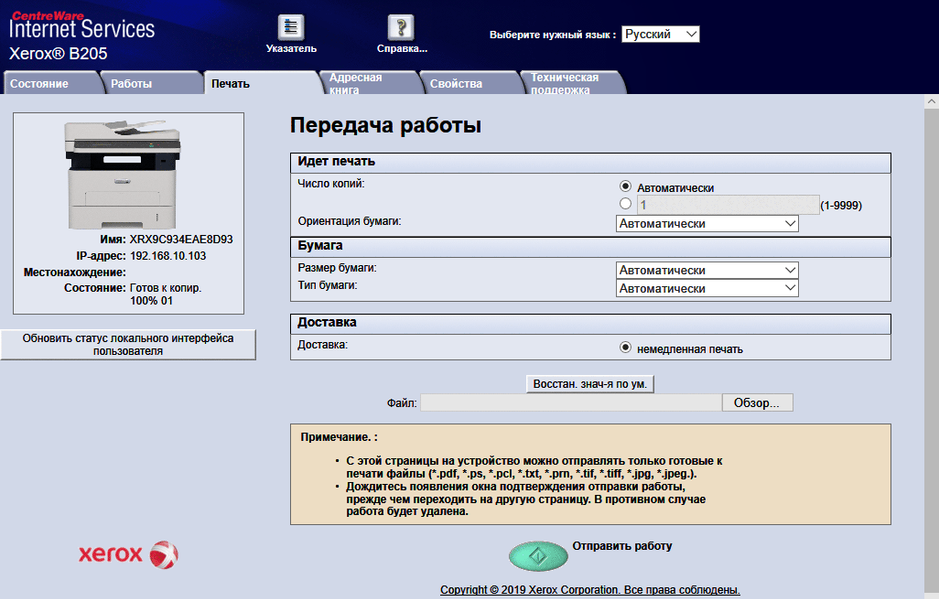Click the Файл path input field
The width and height of the screenshot is (939, 599).
571,403
